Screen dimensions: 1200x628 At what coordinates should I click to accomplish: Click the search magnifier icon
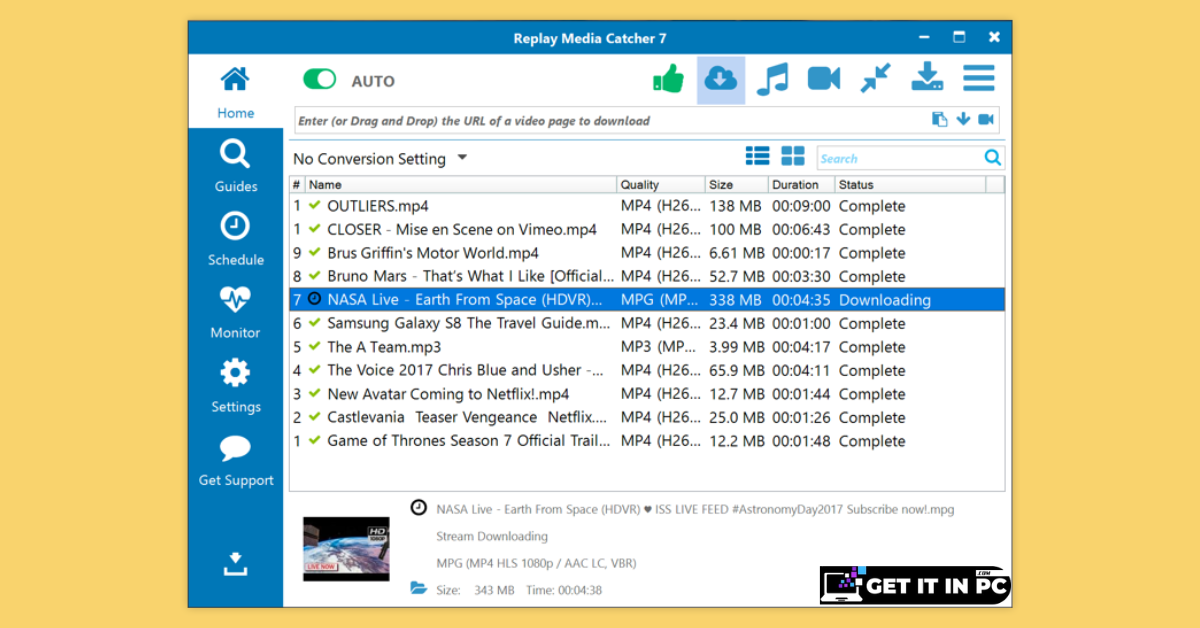point(993,157)
